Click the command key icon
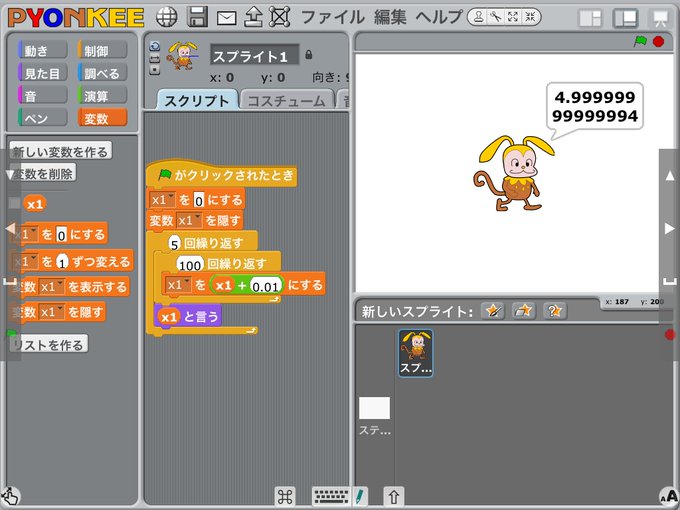This screenshot has width=680, height=510. 285,497
